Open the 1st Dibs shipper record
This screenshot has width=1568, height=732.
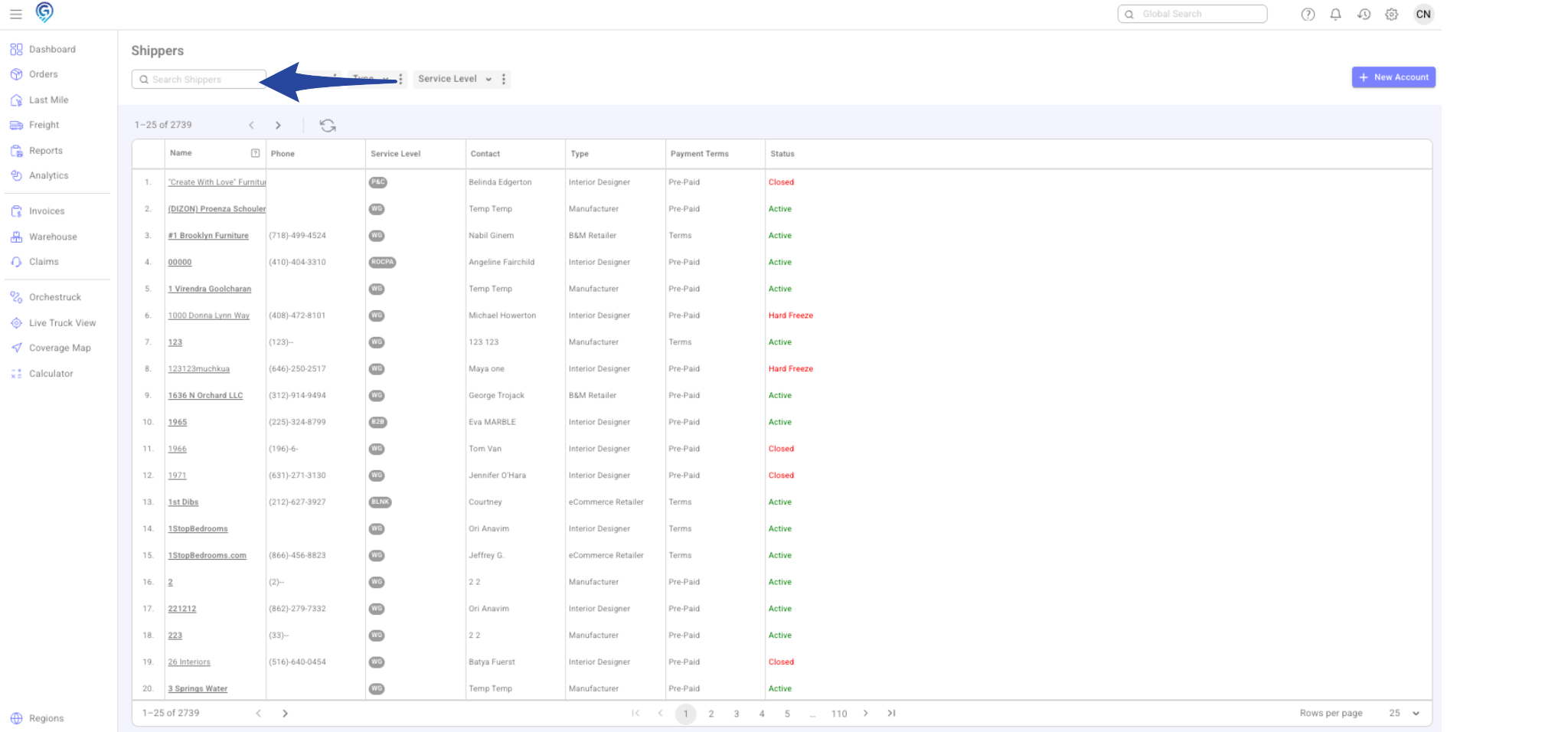[183, 502]
